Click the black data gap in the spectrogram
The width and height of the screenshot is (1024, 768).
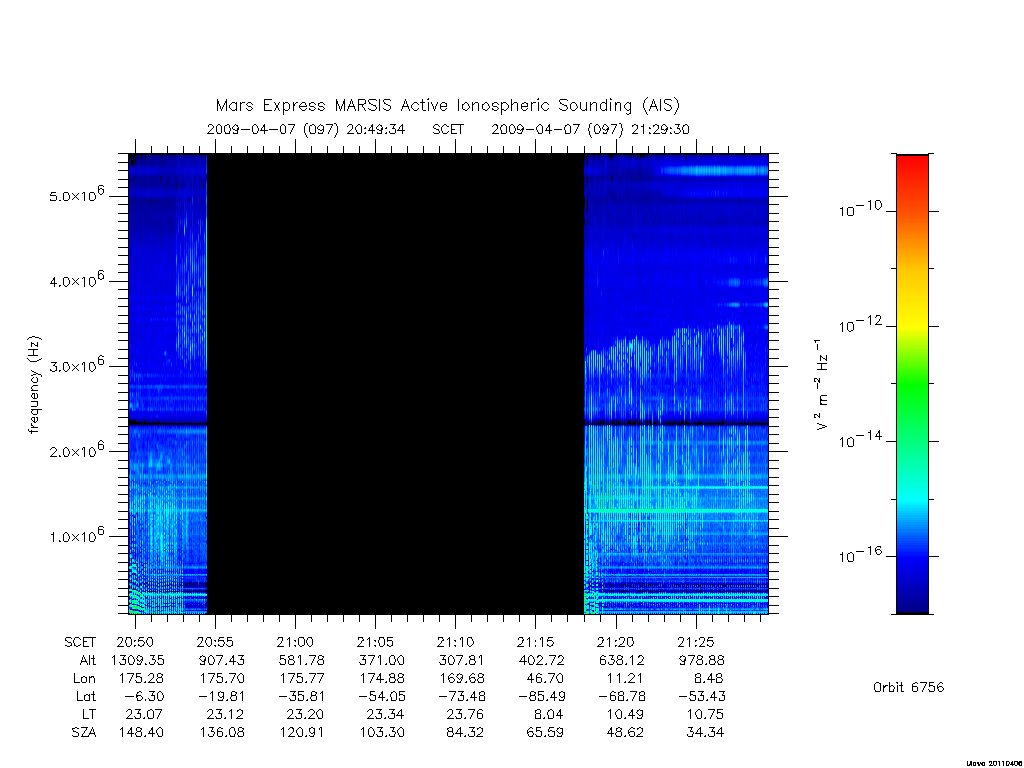point(396,384)
